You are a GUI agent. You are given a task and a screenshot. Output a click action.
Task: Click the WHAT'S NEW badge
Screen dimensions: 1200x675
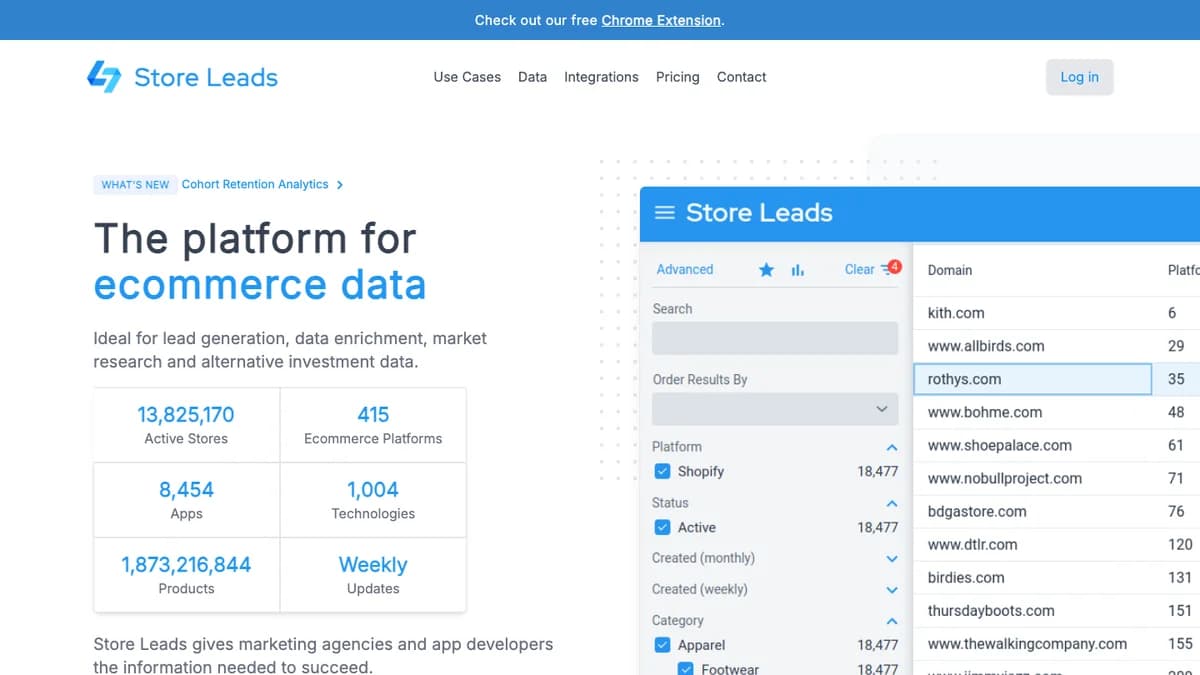pos(135,185)
